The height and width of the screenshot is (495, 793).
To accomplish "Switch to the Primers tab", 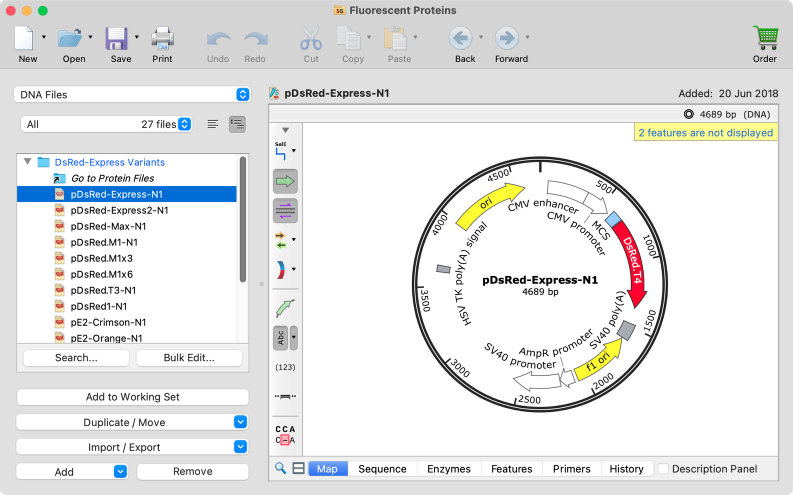I will pos(571,469).
